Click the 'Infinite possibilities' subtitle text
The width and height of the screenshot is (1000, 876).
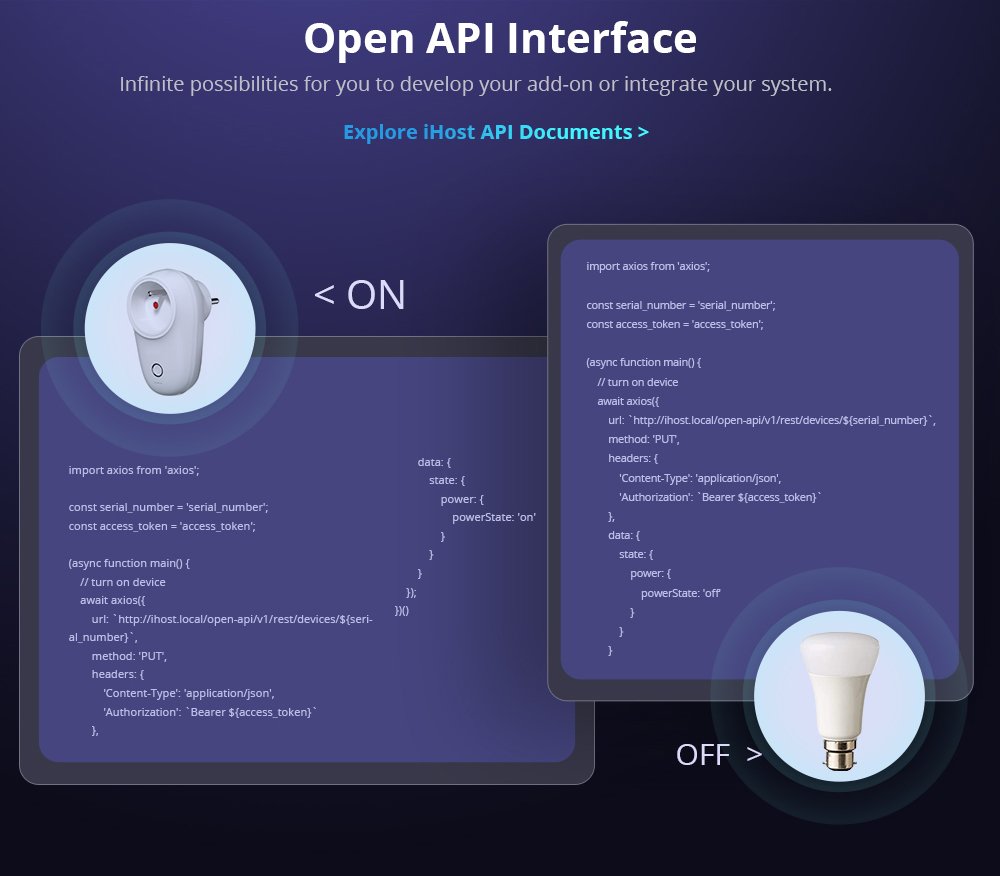pos(475,84)
